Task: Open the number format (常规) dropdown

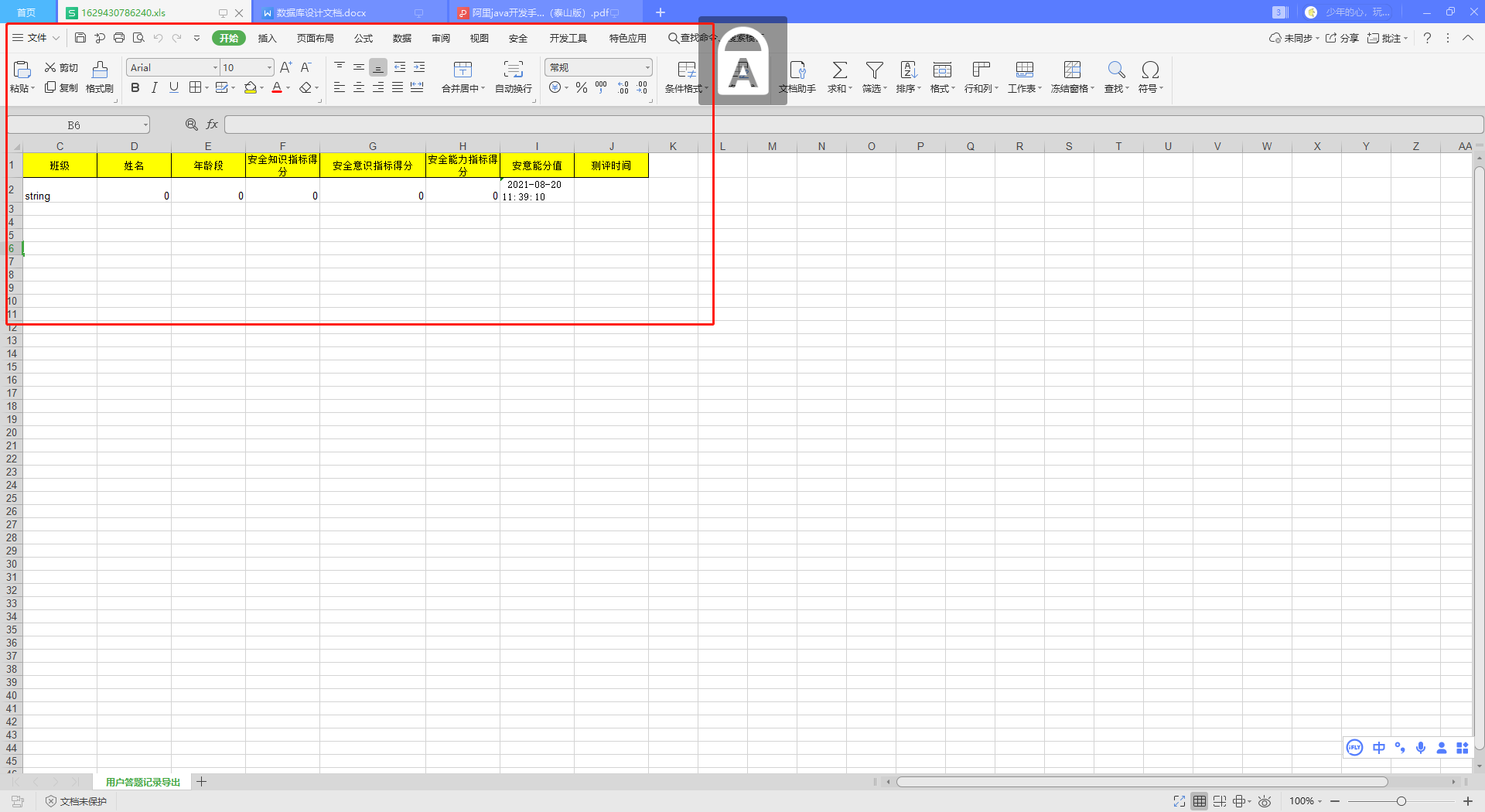Action: point(647,68)
